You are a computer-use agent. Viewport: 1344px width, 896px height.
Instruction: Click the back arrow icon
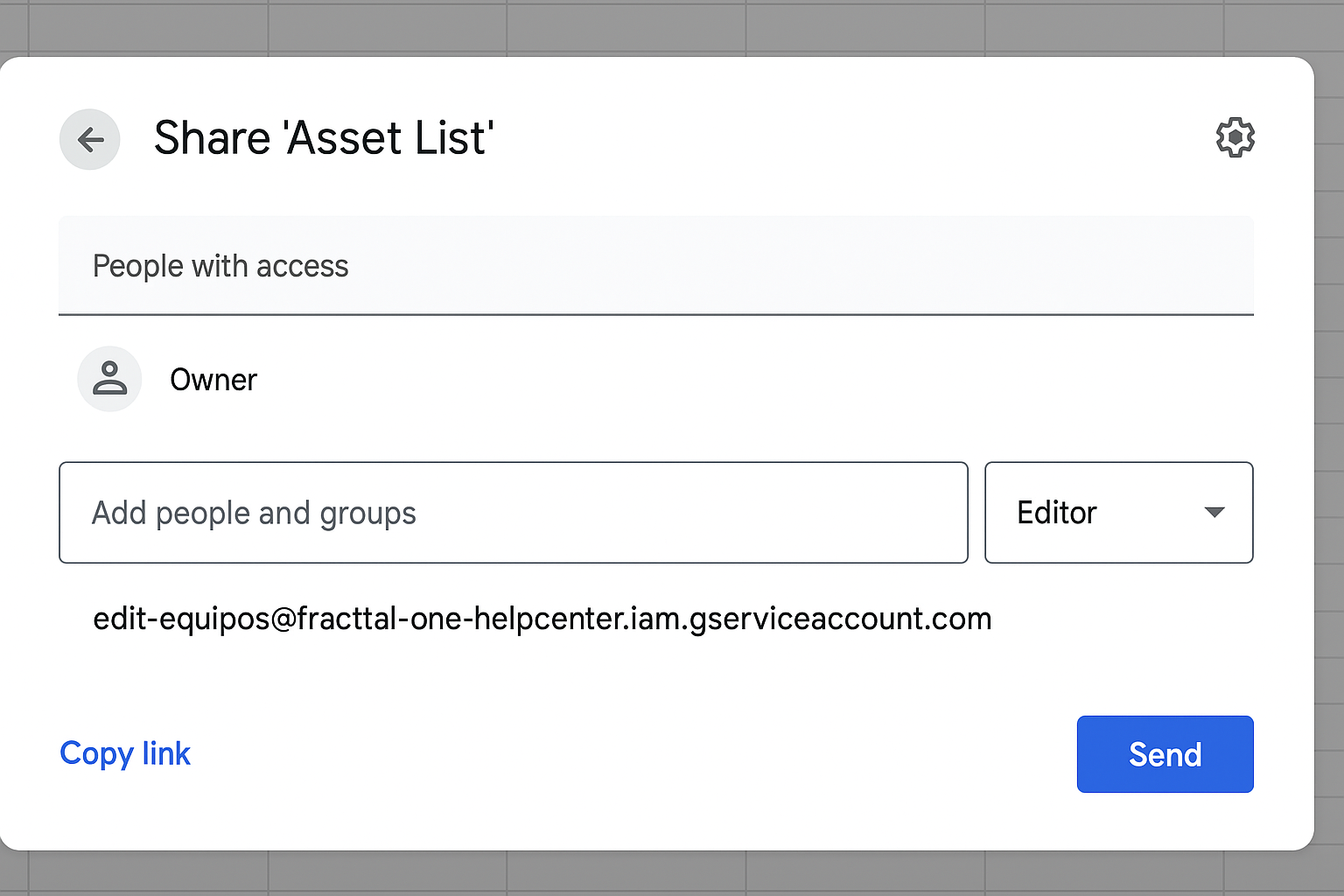[90, 139]
